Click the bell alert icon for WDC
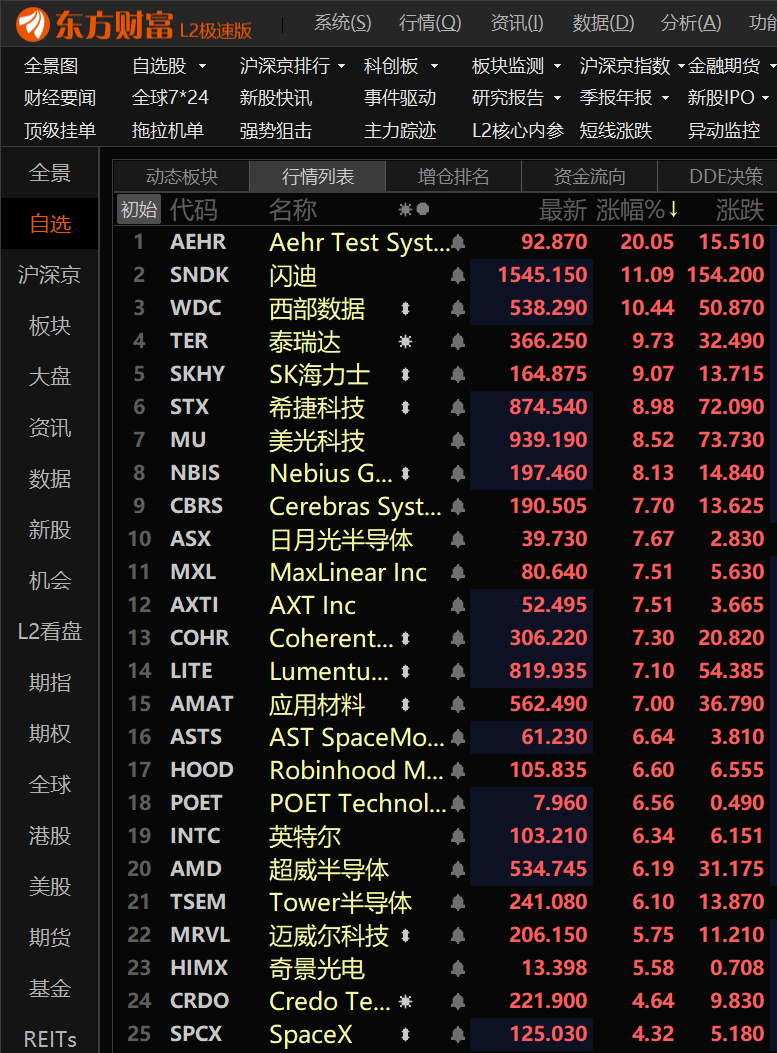777x1053 pixels. [x=458, y=308]
